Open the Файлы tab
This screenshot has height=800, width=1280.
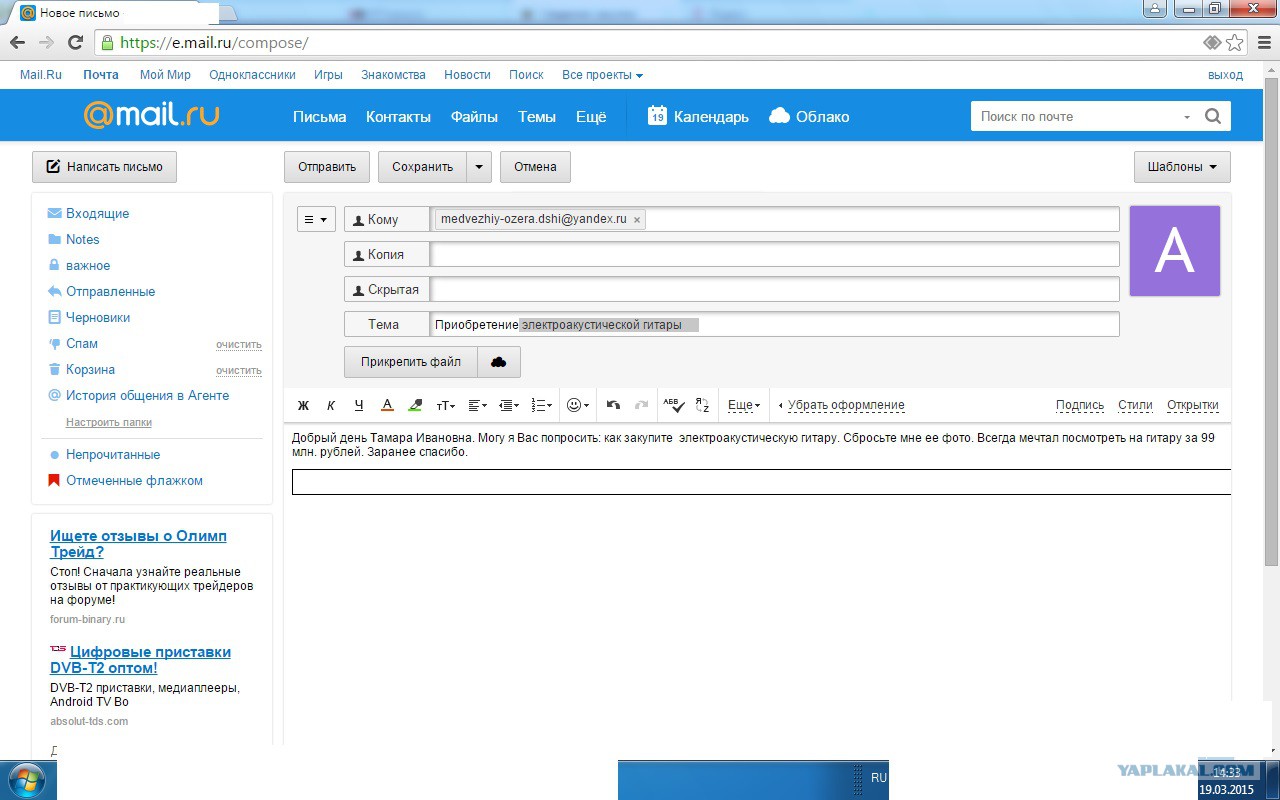474,117
